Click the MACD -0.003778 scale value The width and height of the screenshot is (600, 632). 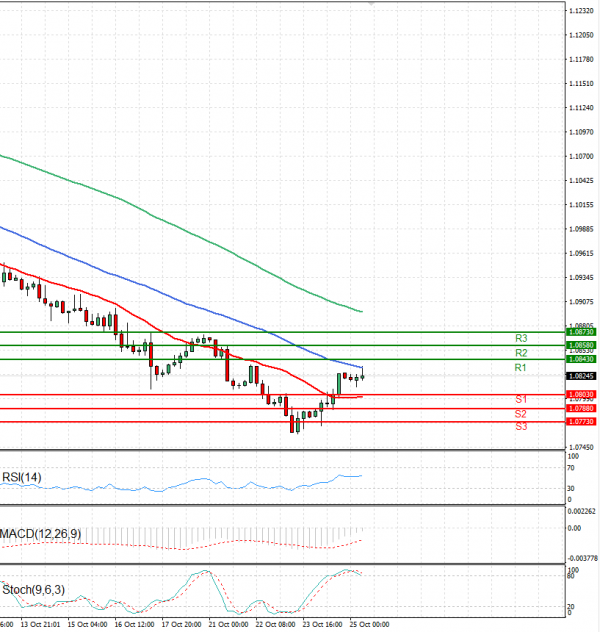(583, 558)
